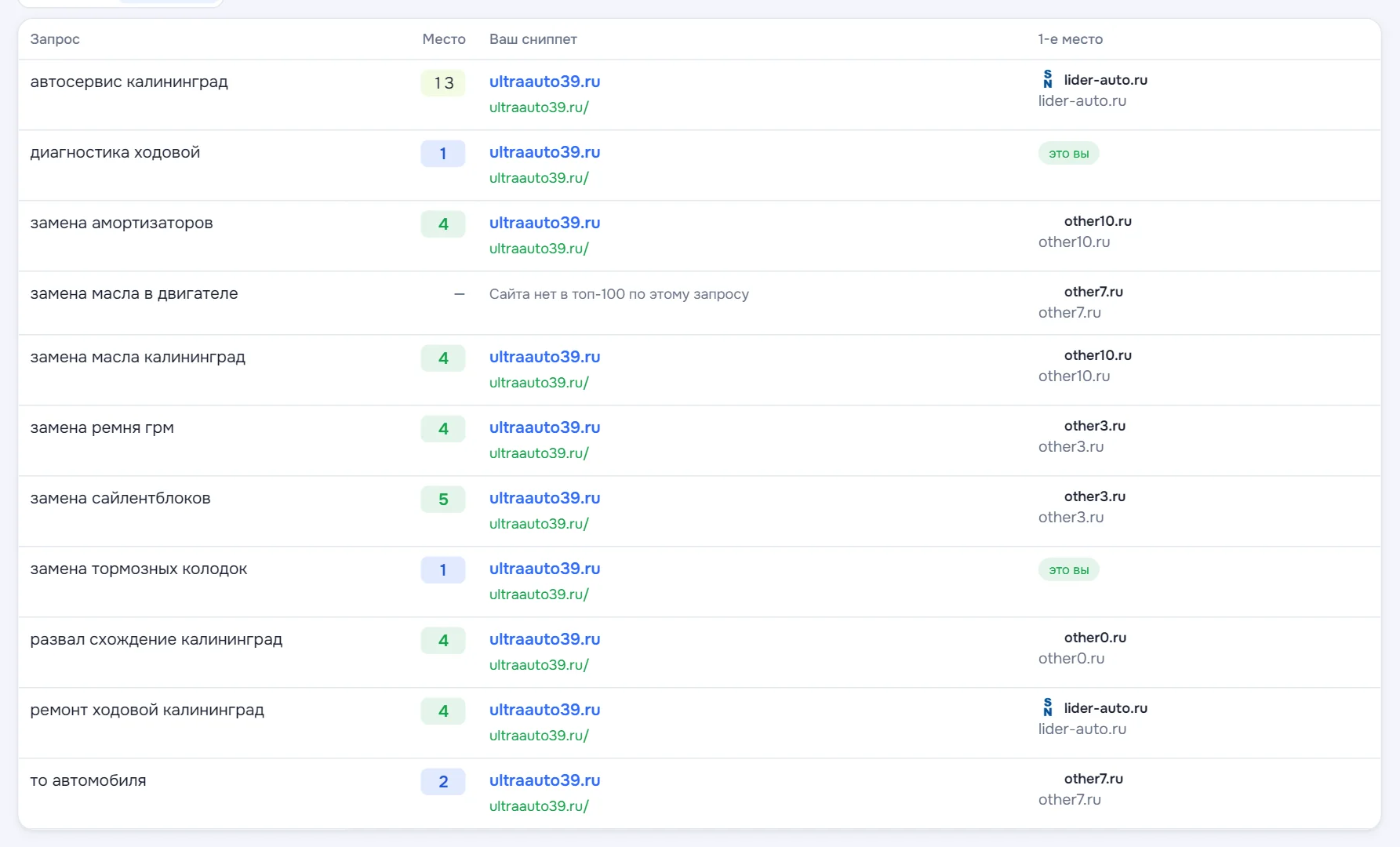Sort by Запрос column header
Screen dimensions: 1400x847
pos(55,39)
